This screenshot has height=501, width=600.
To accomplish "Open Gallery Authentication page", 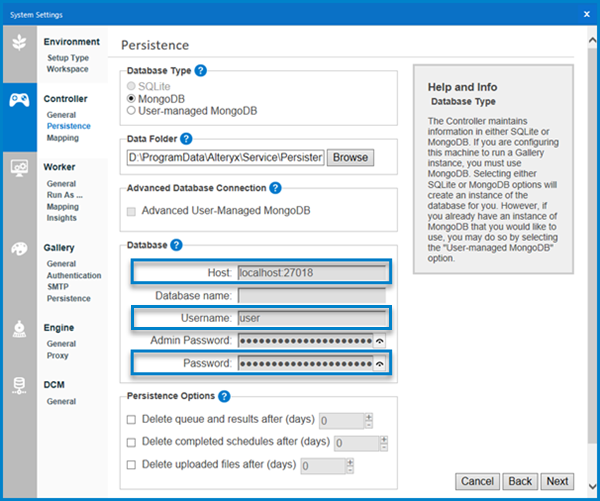I will (x=74, y=276).
